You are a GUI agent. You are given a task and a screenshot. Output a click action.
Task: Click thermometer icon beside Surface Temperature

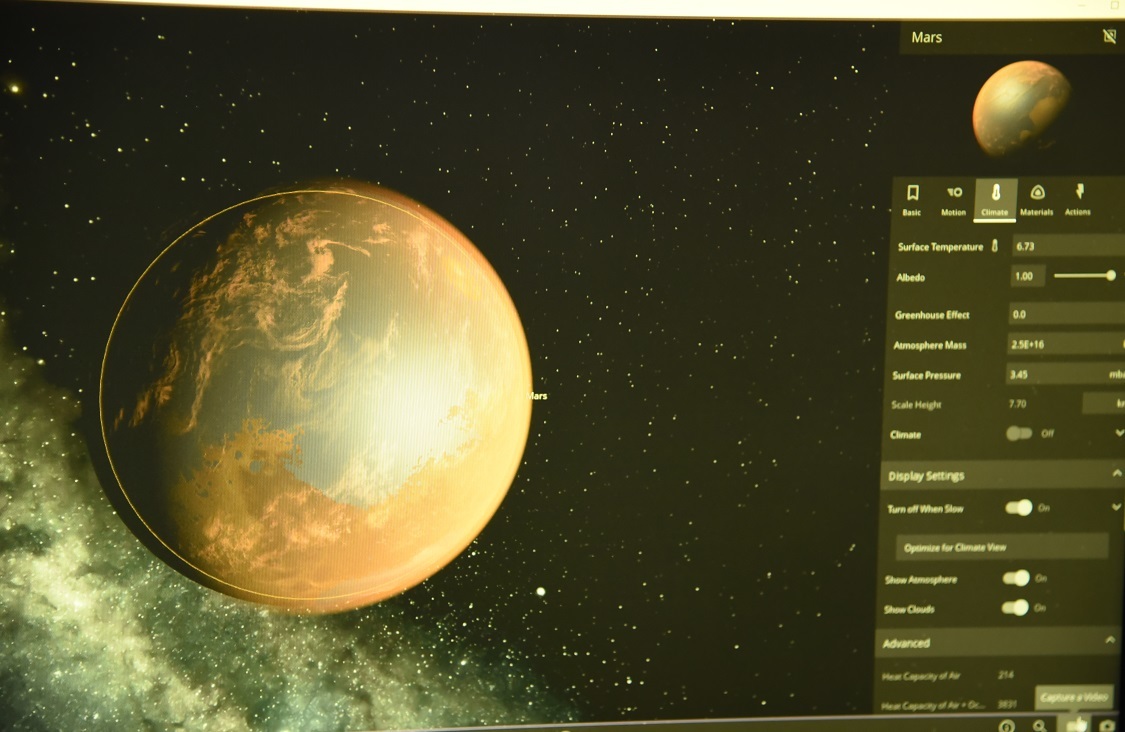[994, 246]
